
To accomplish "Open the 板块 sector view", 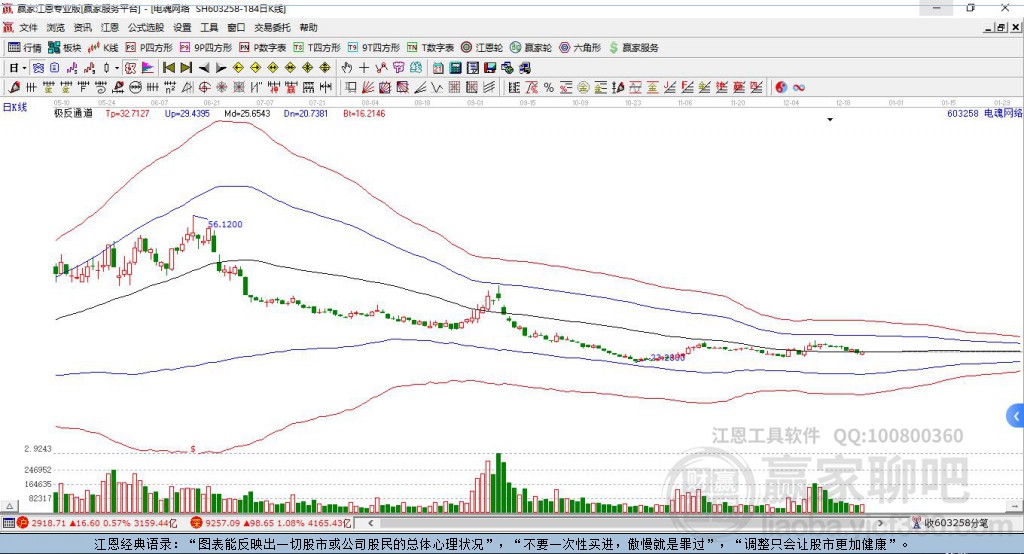I will tap(64, 48).
